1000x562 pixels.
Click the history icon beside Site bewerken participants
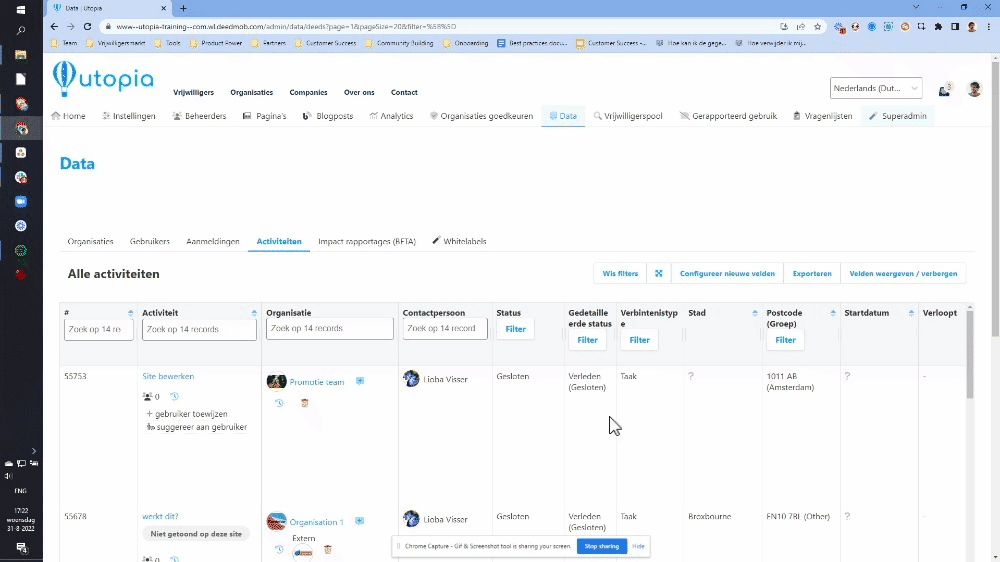(174, 396)
